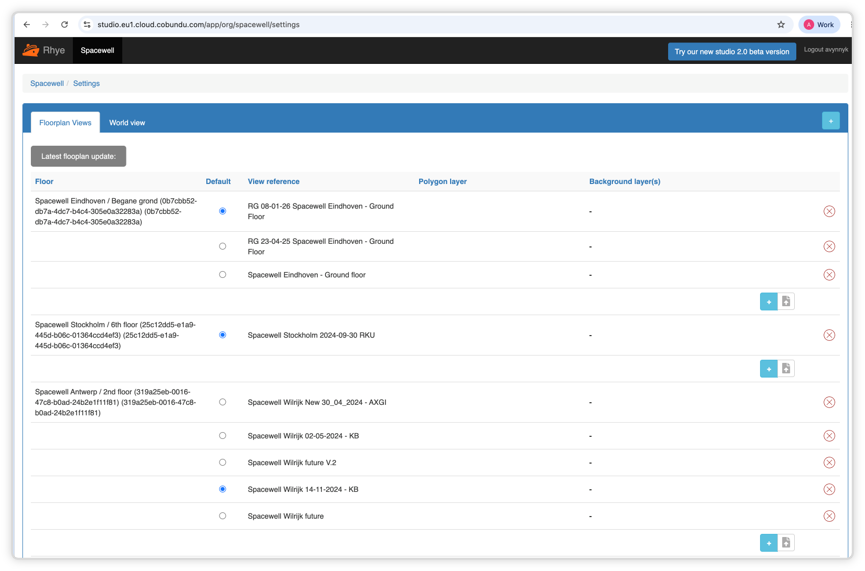
Task: Click the Latest floorplan update button
Action: [x=78, y=156]
